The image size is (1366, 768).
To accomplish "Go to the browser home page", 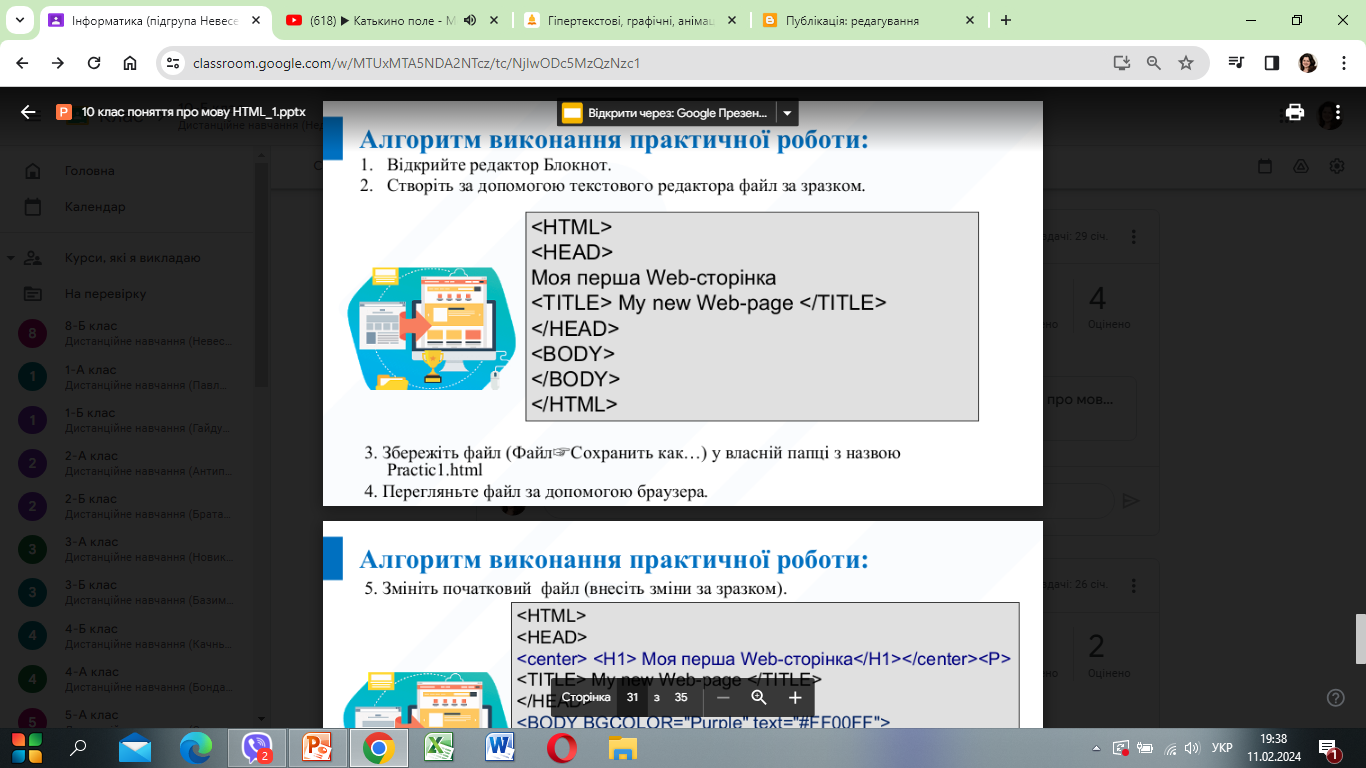I will [130, 63].
